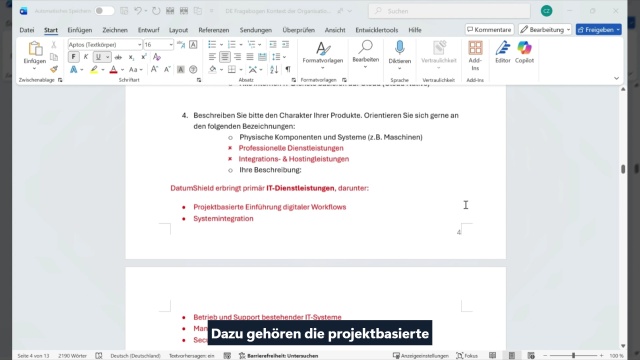The height and width of the screenshot is (360, 640).
Task: Collapse the ribbon with chevron
Action: [x=616, y=78]
